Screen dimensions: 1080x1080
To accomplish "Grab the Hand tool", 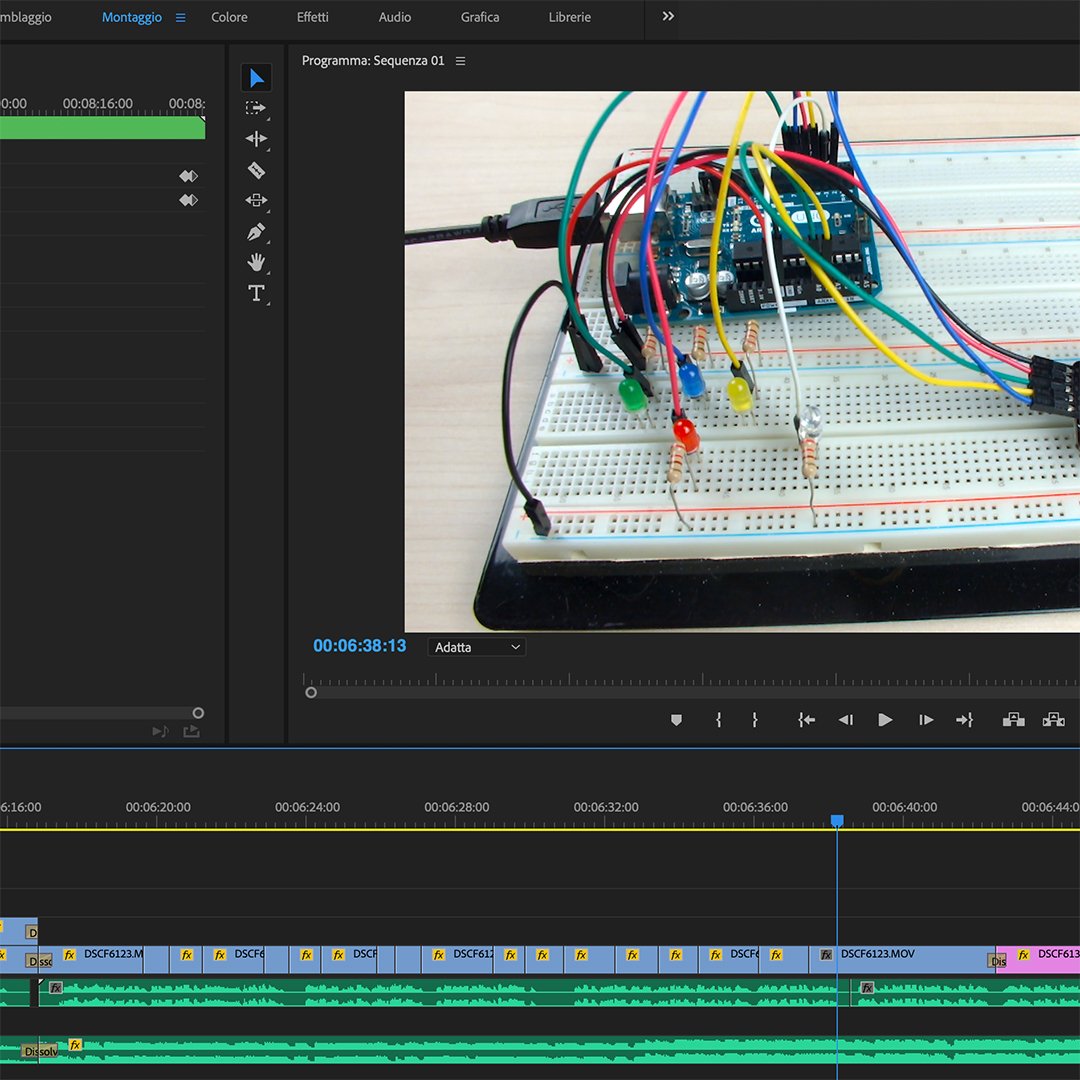I will [256, 262].
